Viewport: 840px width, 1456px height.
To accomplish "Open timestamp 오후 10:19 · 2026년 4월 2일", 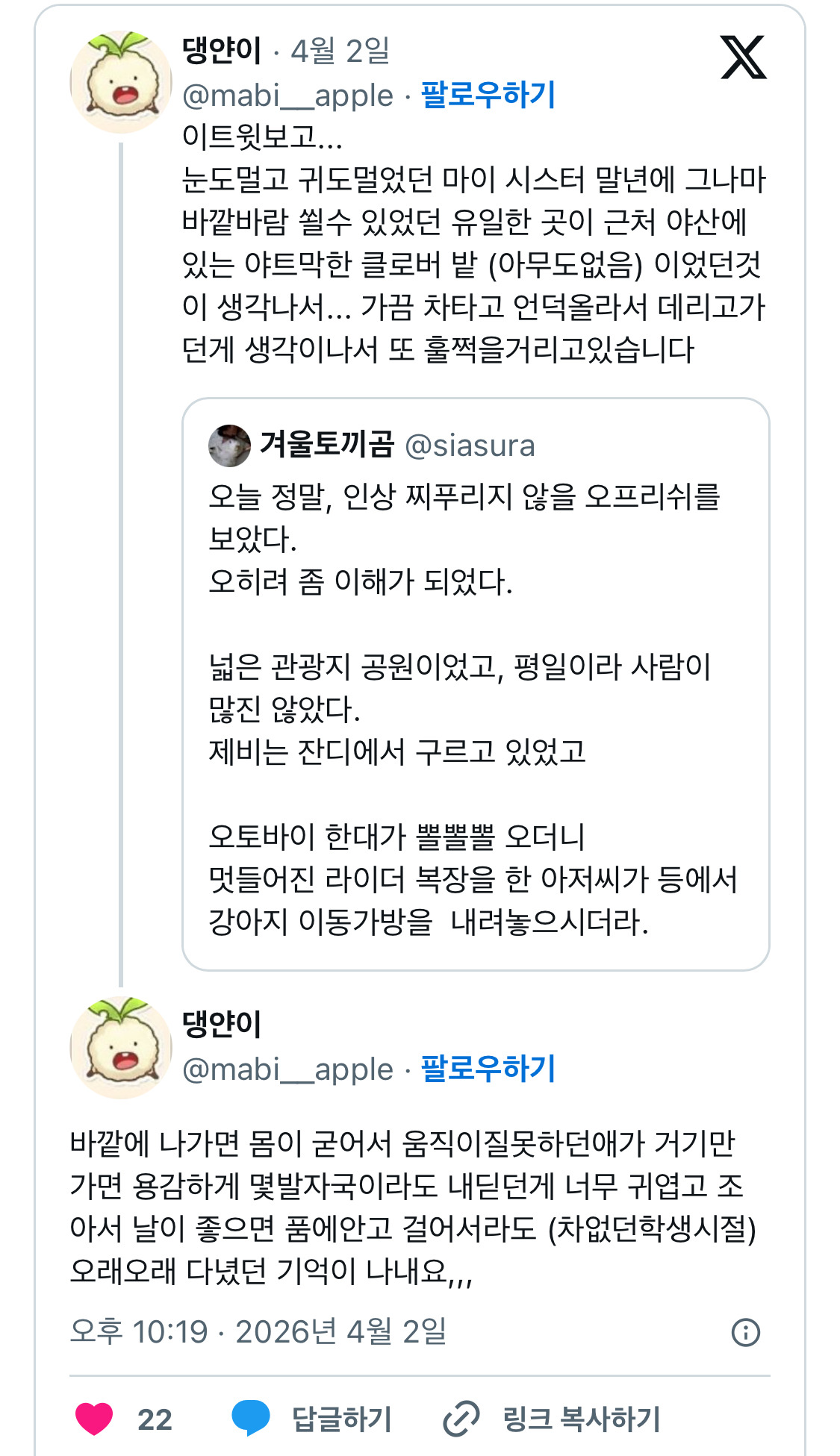I will coord(258,1331).
